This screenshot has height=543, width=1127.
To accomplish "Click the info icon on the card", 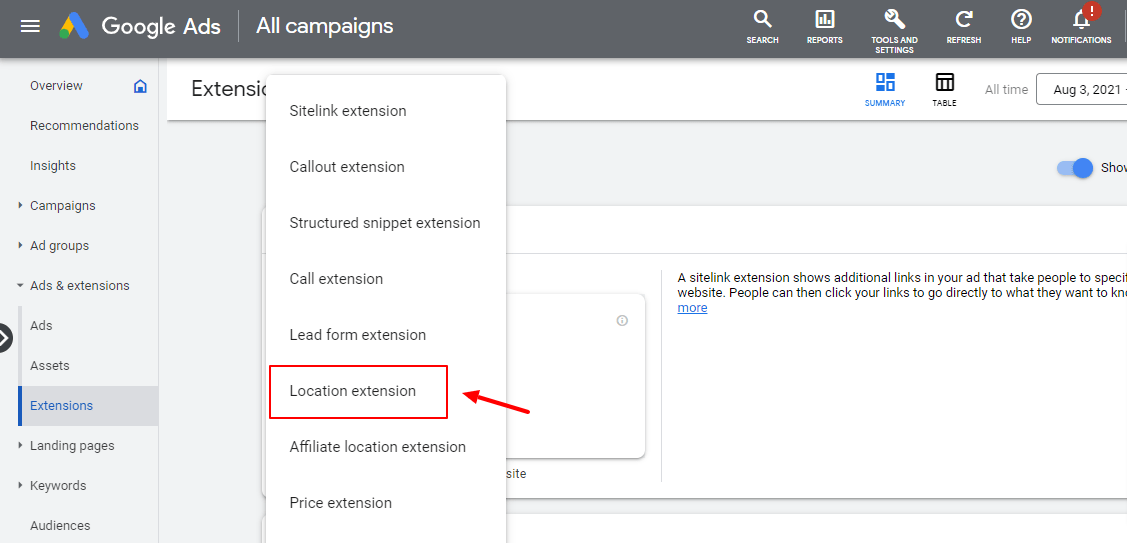I will 622,321.
